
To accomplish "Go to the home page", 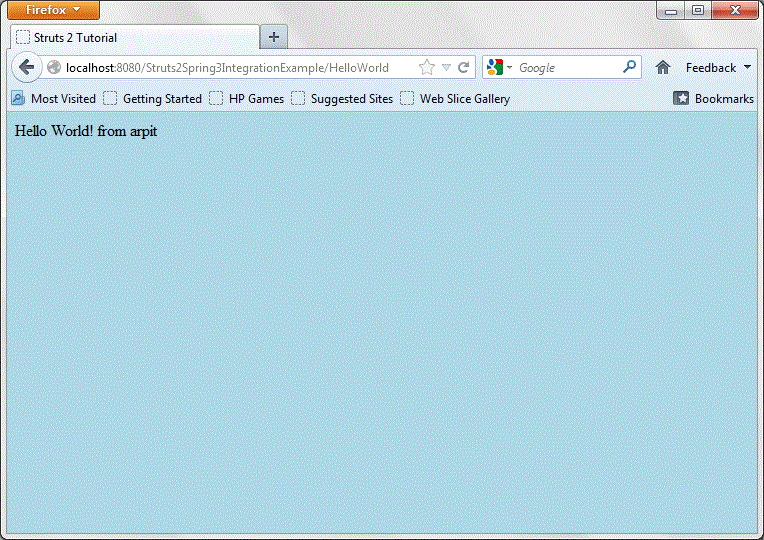I will (663, 67).
